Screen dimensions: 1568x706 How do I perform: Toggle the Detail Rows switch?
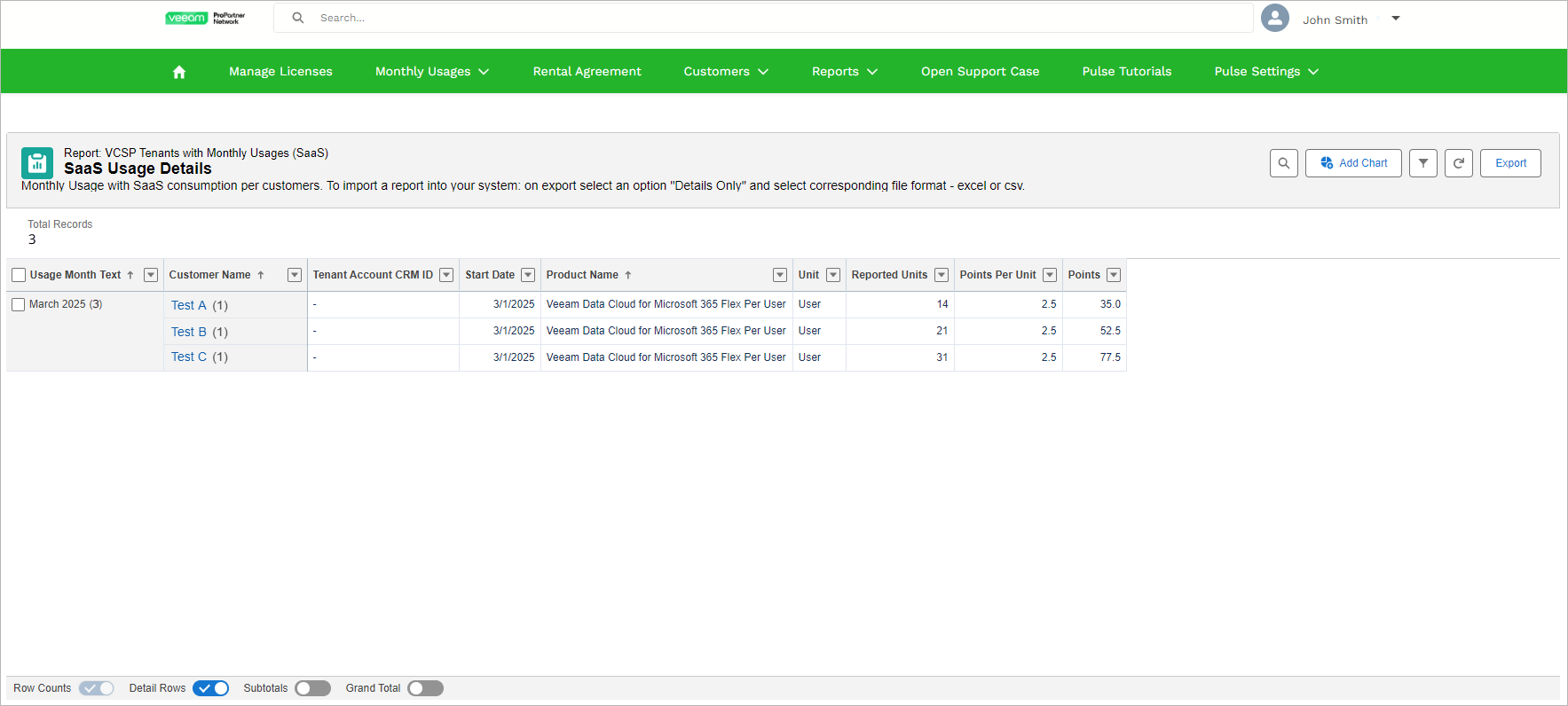point(211,688)
